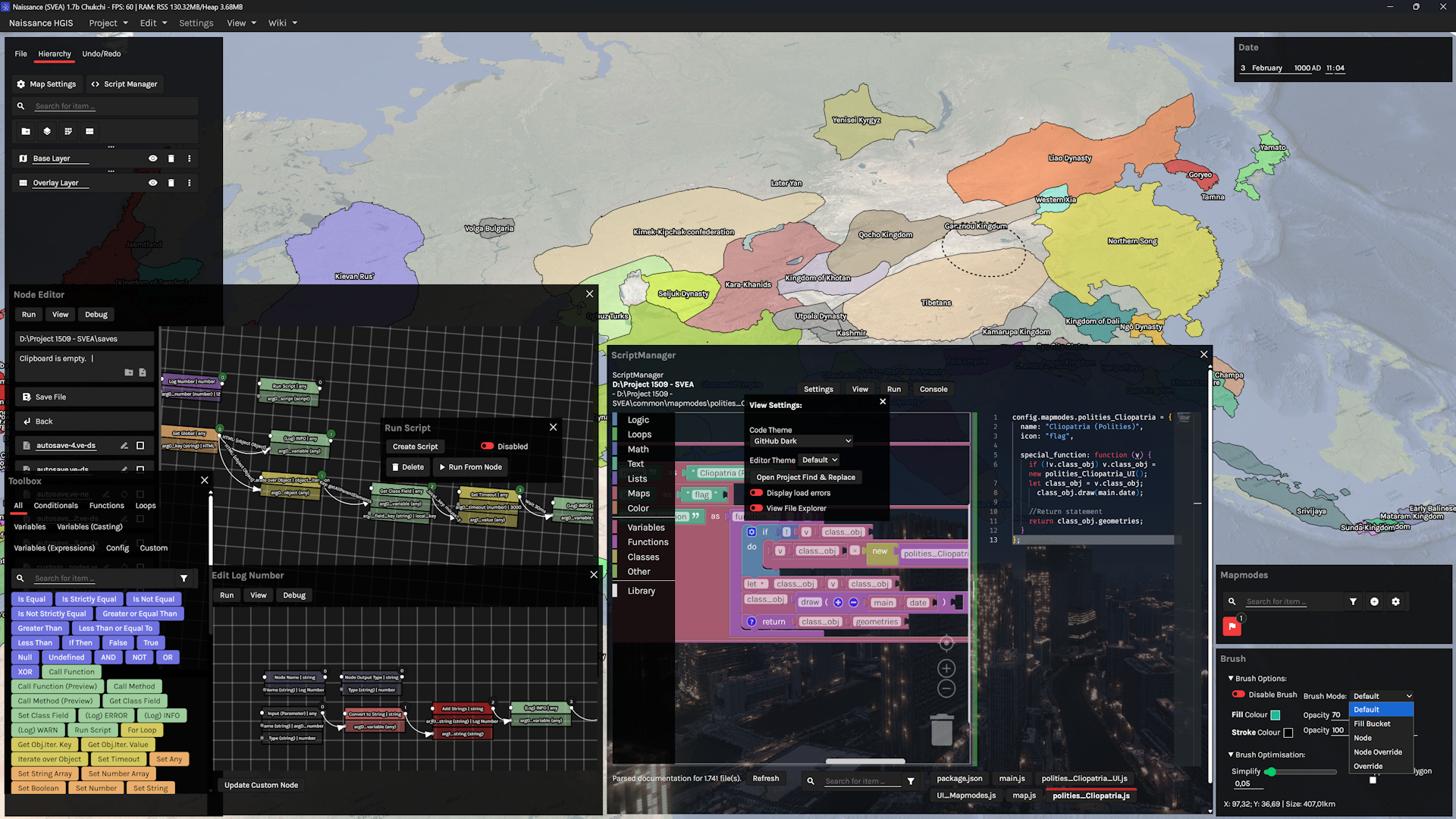
Task: Collapse the Brush Optimisation section
Action: click(1231, 755)
